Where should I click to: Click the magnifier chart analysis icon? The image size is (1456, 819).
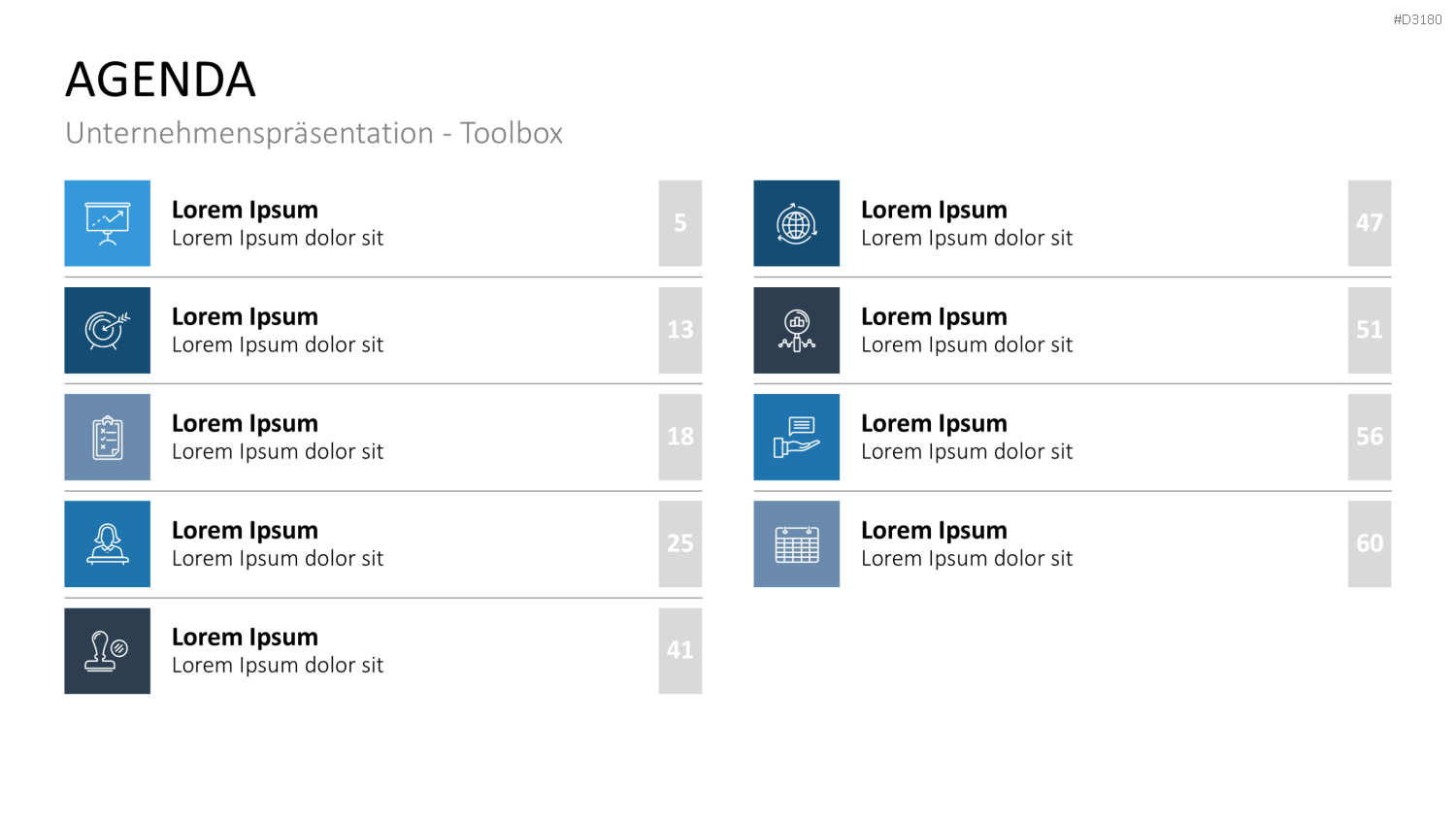(797, 330)
